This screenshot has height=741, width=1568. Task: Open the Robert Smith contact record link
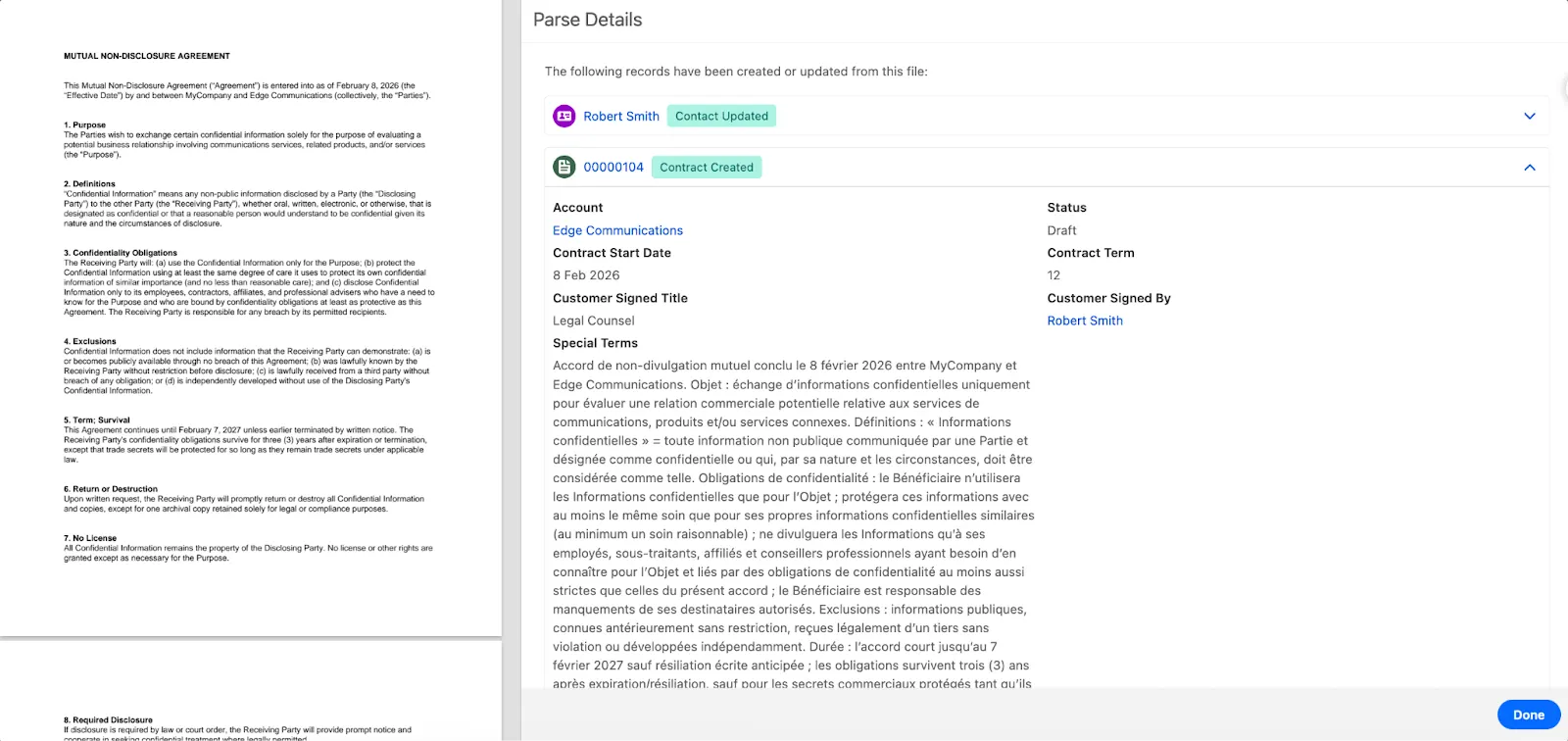(x=620, y=116)
